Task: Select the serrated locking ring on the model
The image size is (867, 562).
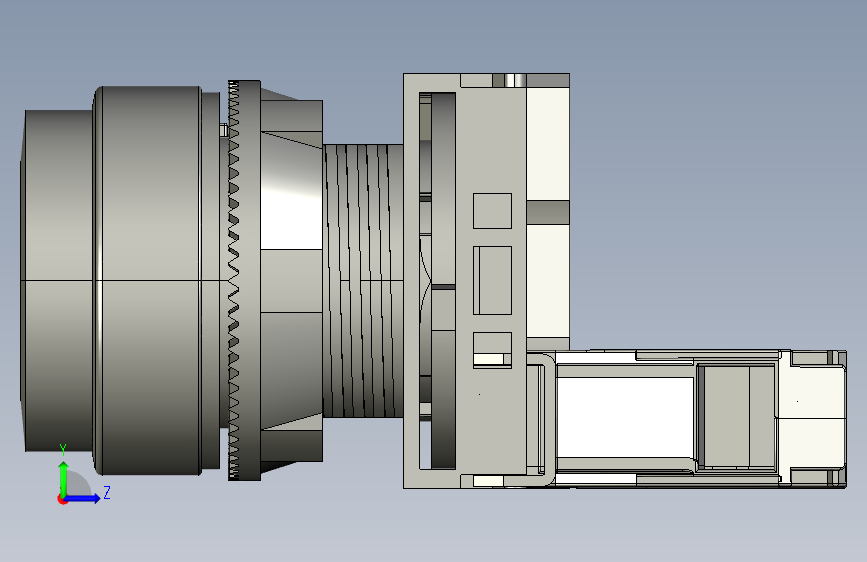Action: [x=244, y=280]
